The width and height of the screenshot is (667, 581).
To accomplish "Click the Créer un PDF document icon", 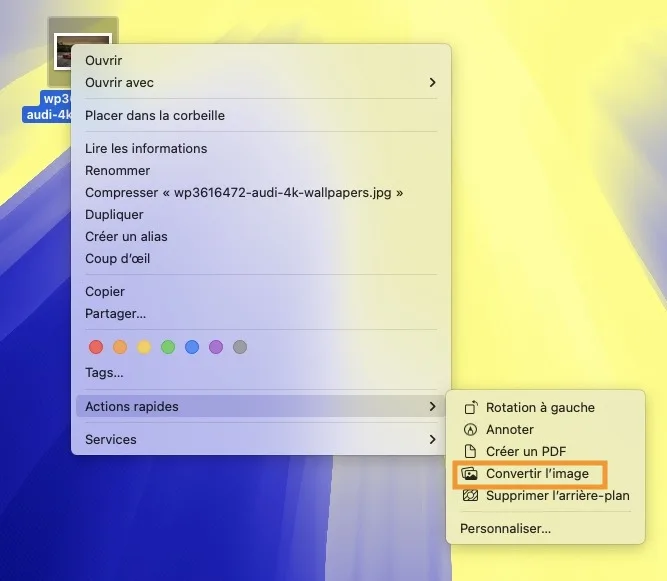I will coord(470,451).
